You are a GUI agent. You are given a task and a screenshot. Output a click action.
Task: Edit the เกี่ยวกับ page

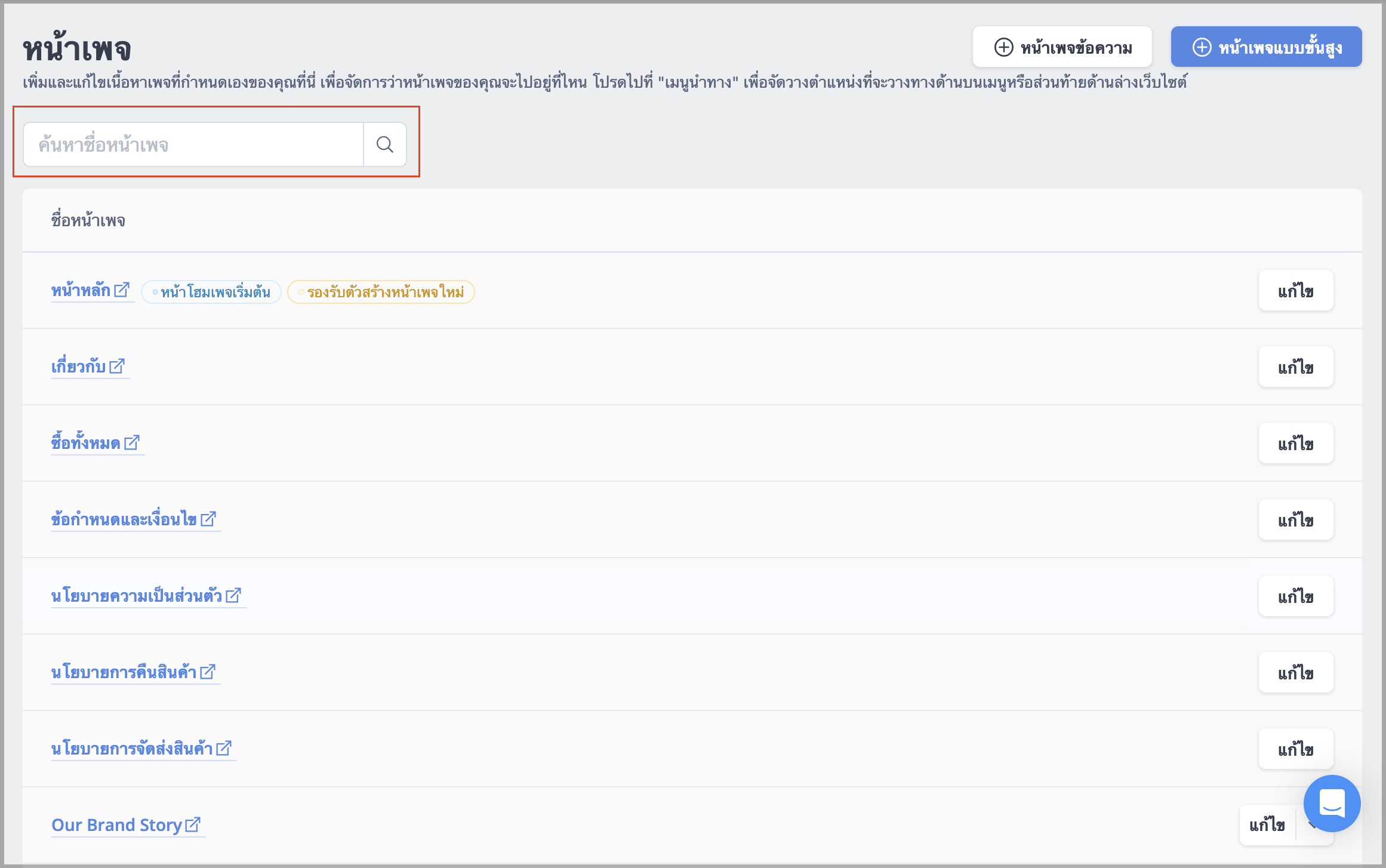1296,367
